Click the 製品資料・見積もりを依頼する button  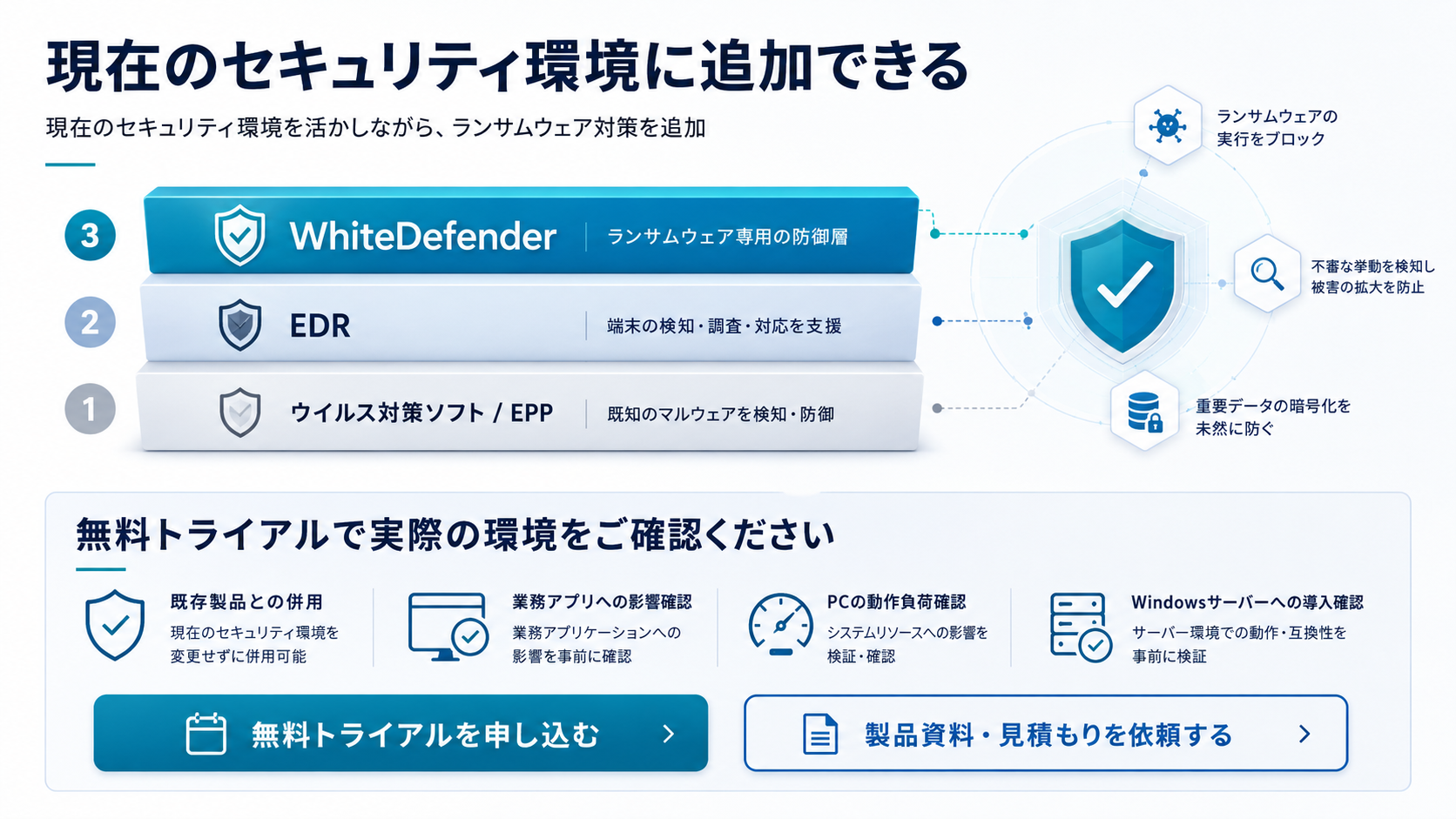tap(1046, 733)
